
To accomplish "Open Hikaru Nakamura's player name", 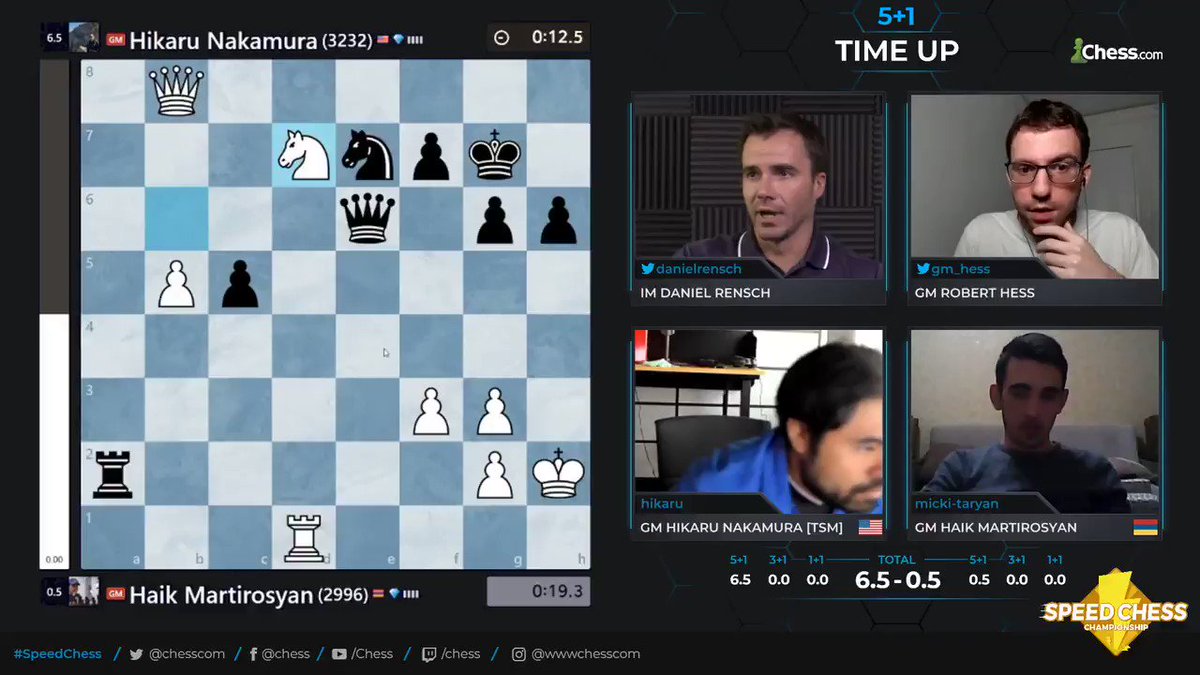I will pyautogui.click(x=223, y=40).
